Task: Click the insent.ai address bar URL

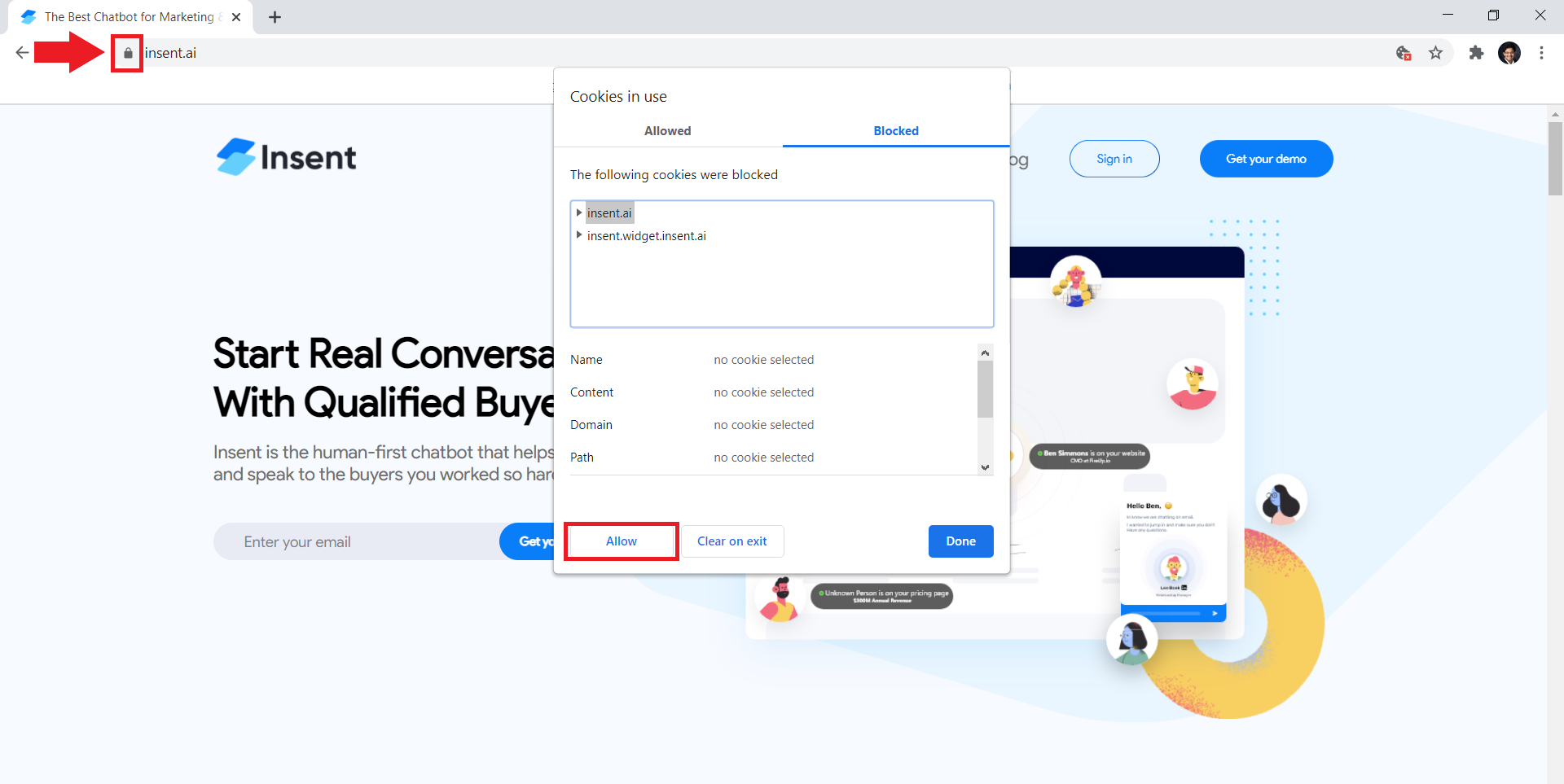Action: (x=170, y=53)
